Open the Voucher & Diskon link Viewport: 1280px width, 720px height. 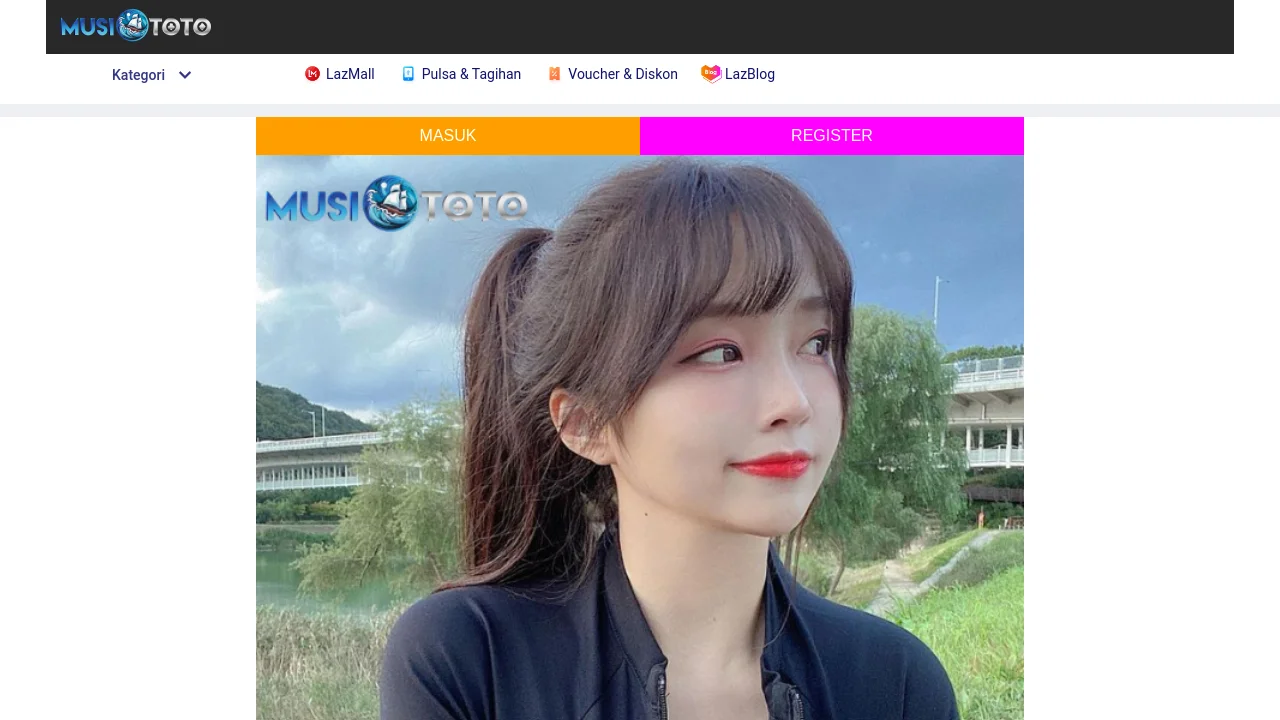[623, 74]
